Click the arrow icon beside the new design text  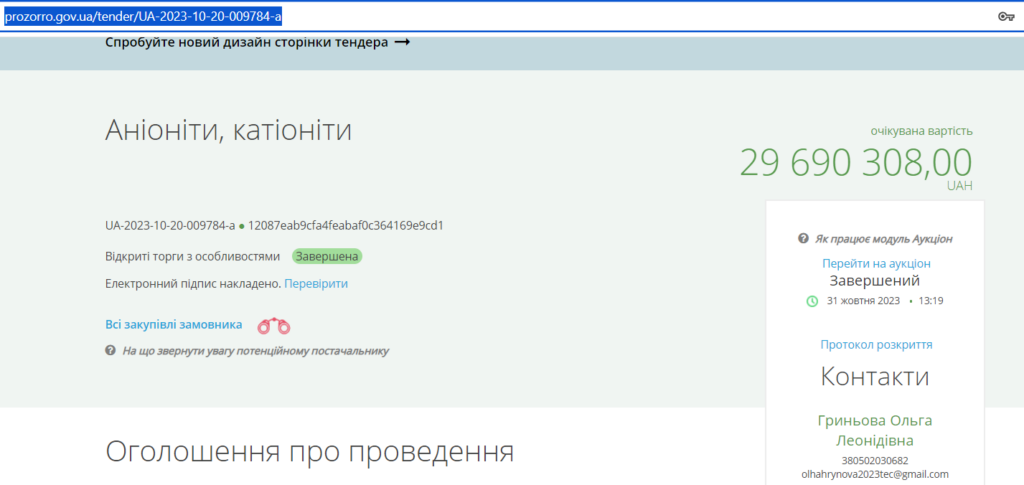point(402,43)
